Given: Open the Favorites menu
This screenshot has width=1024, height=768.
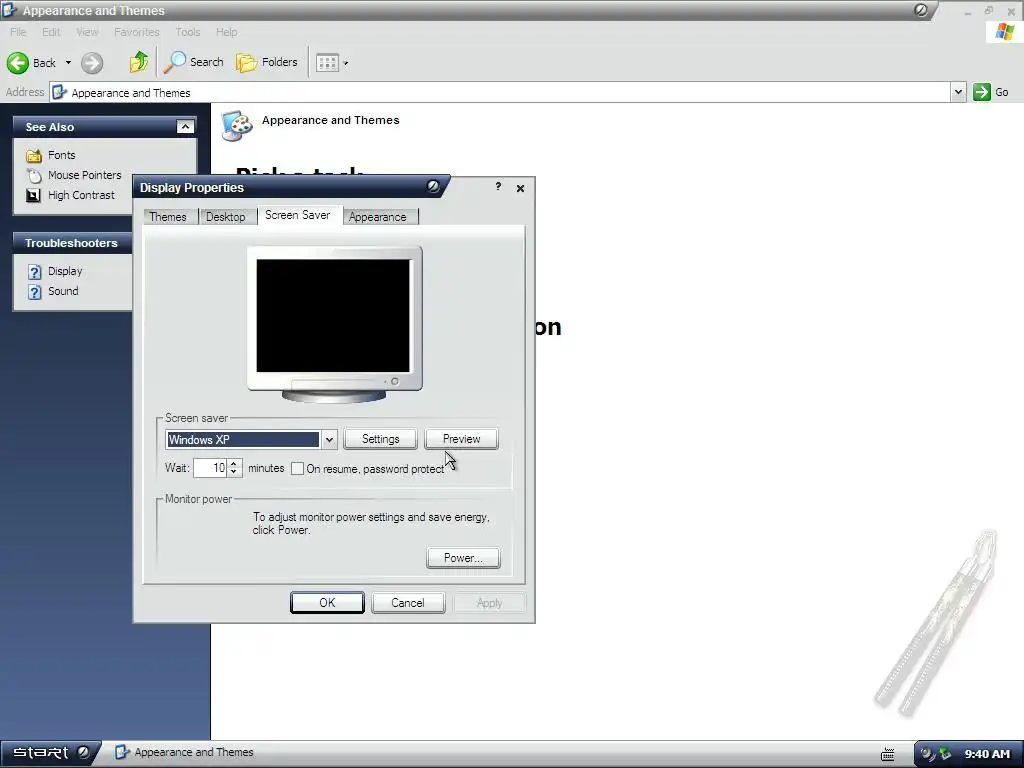Looking at the screenshot, I should point(136,32).
